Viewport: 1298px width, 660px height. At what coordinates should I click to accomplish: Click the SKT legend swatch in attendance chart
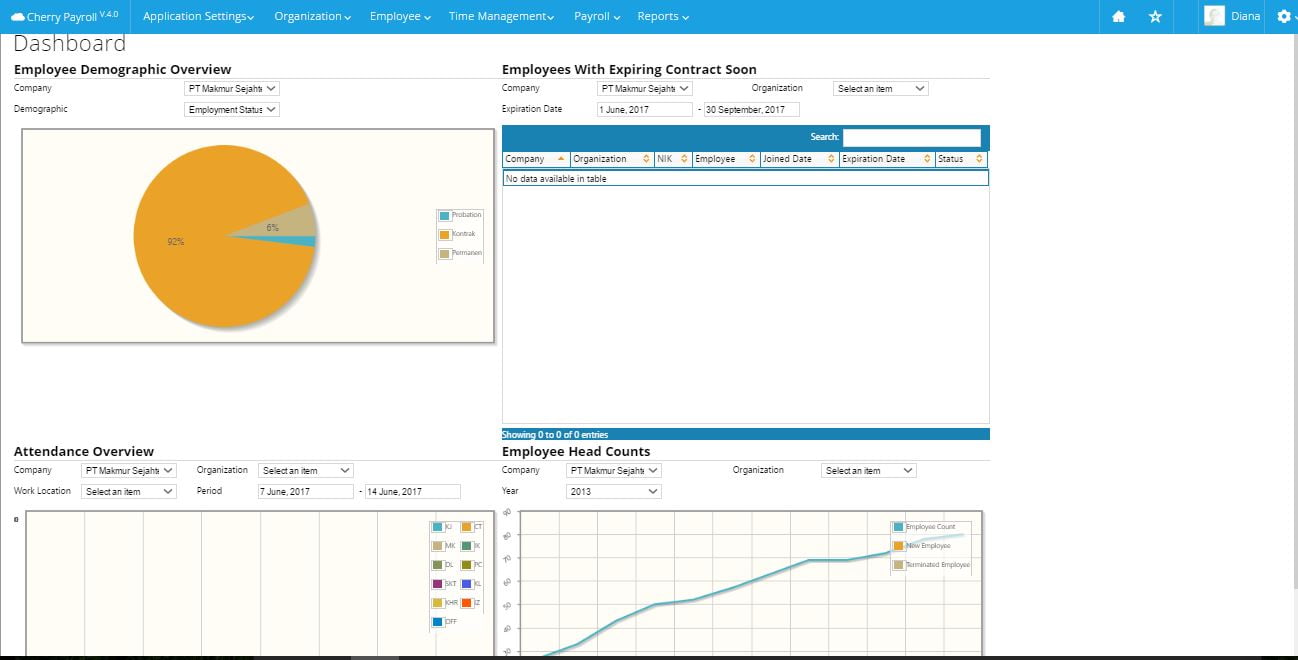(x=438, y=584)
